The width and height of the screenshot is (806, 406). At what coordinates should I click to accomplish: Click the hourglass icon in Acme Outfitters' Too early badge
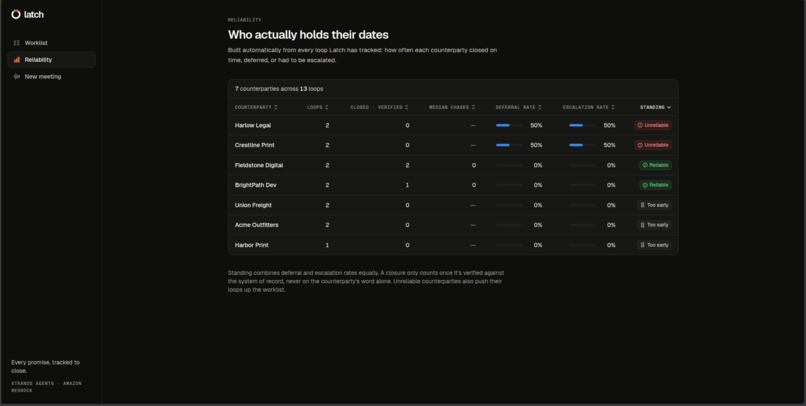coord(643,225)
